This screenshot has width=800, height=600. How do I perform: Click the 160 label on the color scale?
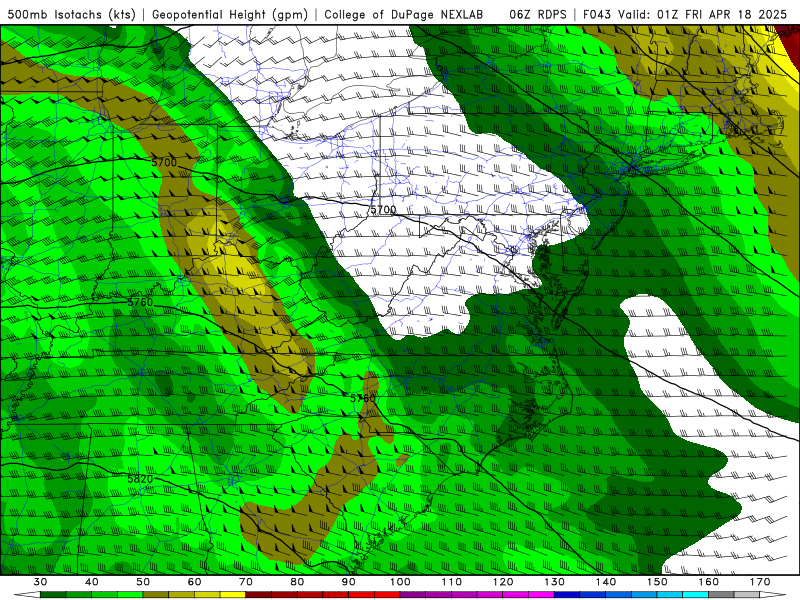(x=709, y=582)
